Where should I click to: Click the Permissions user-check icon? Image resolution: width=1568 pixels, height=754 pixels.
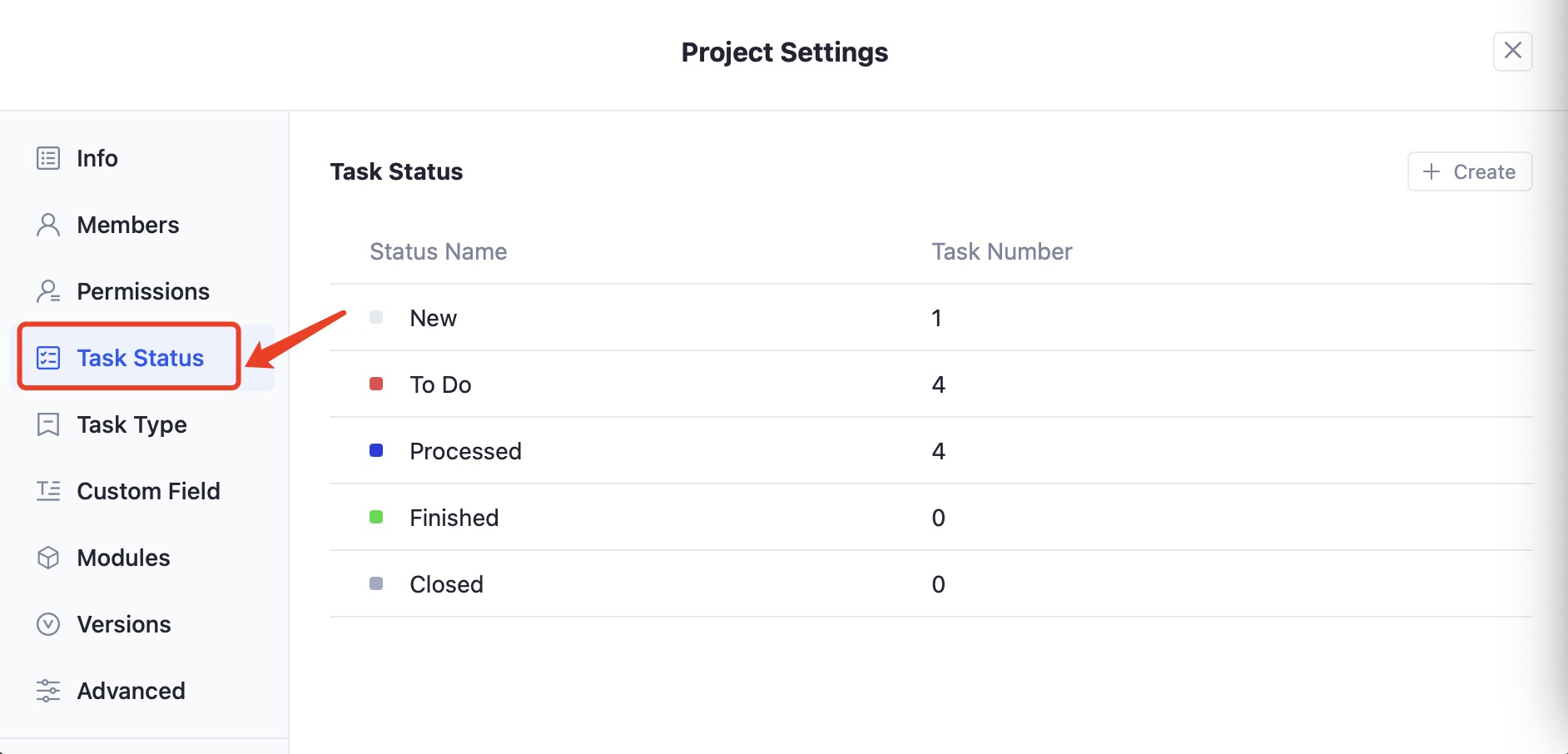tap(48, 290)
